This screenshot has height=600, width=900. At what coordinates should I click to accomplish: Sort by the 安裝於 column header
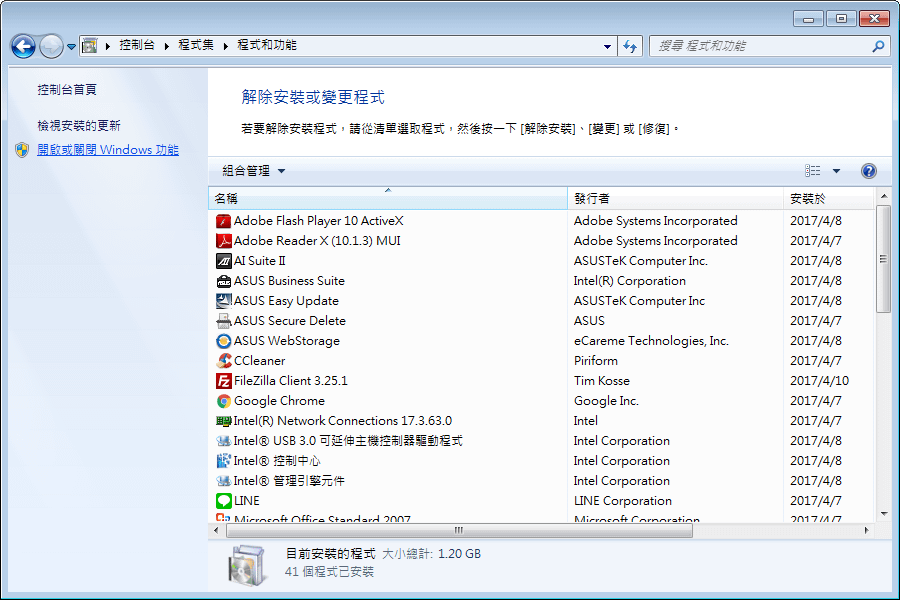tap(829, 199)
